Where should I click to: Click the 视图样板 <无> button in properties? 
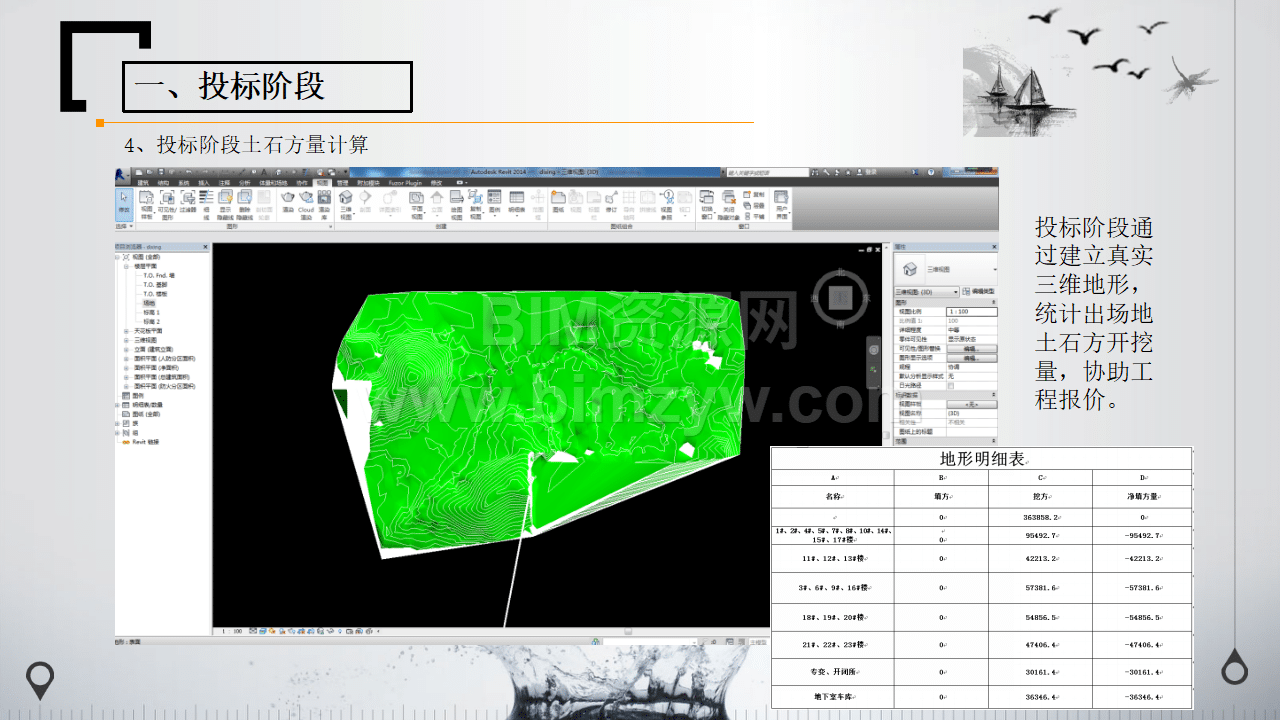pos(972,404)
